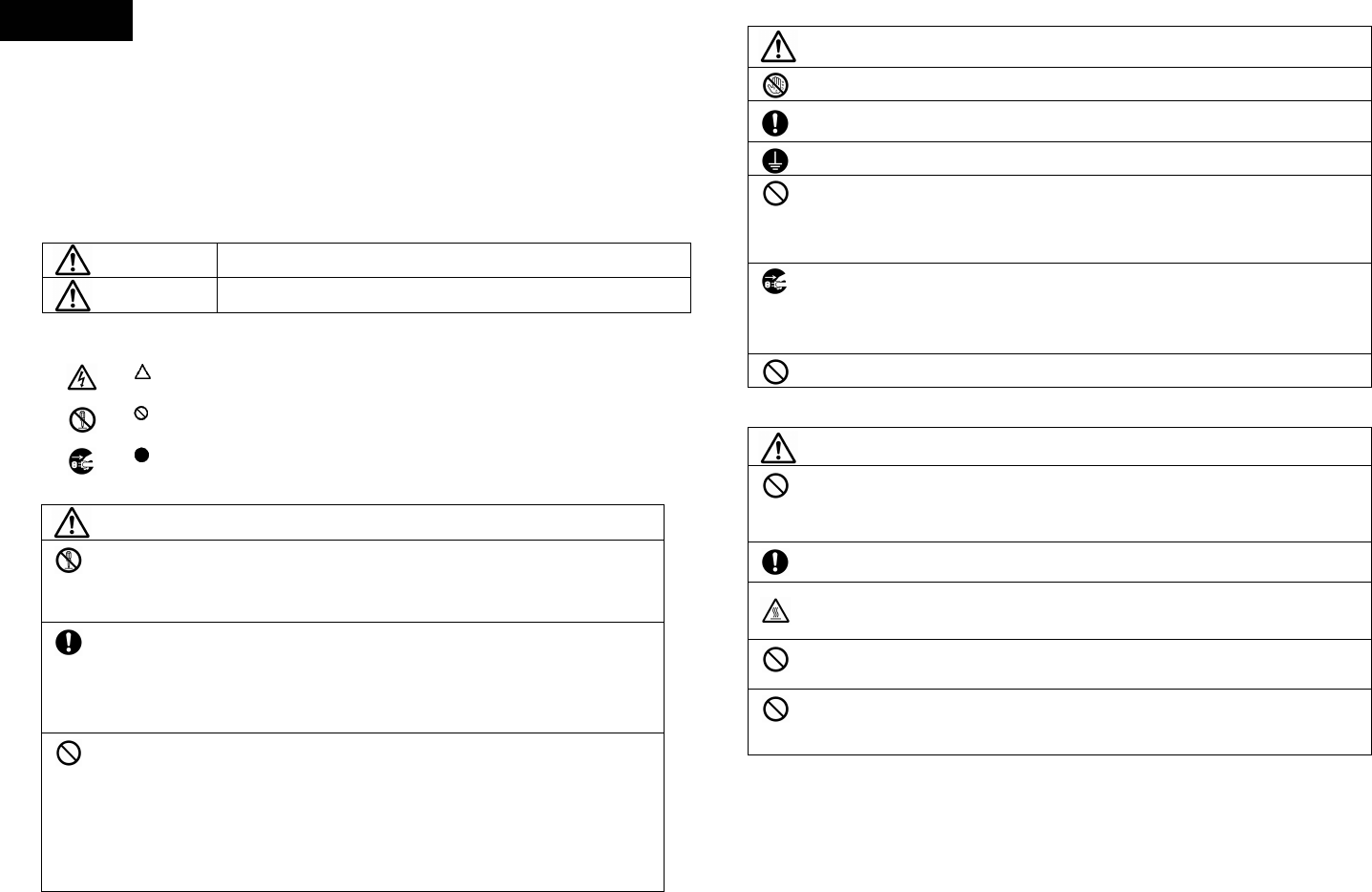Click the exclamation mandatory icon in the lower-right table

point(775,563)
